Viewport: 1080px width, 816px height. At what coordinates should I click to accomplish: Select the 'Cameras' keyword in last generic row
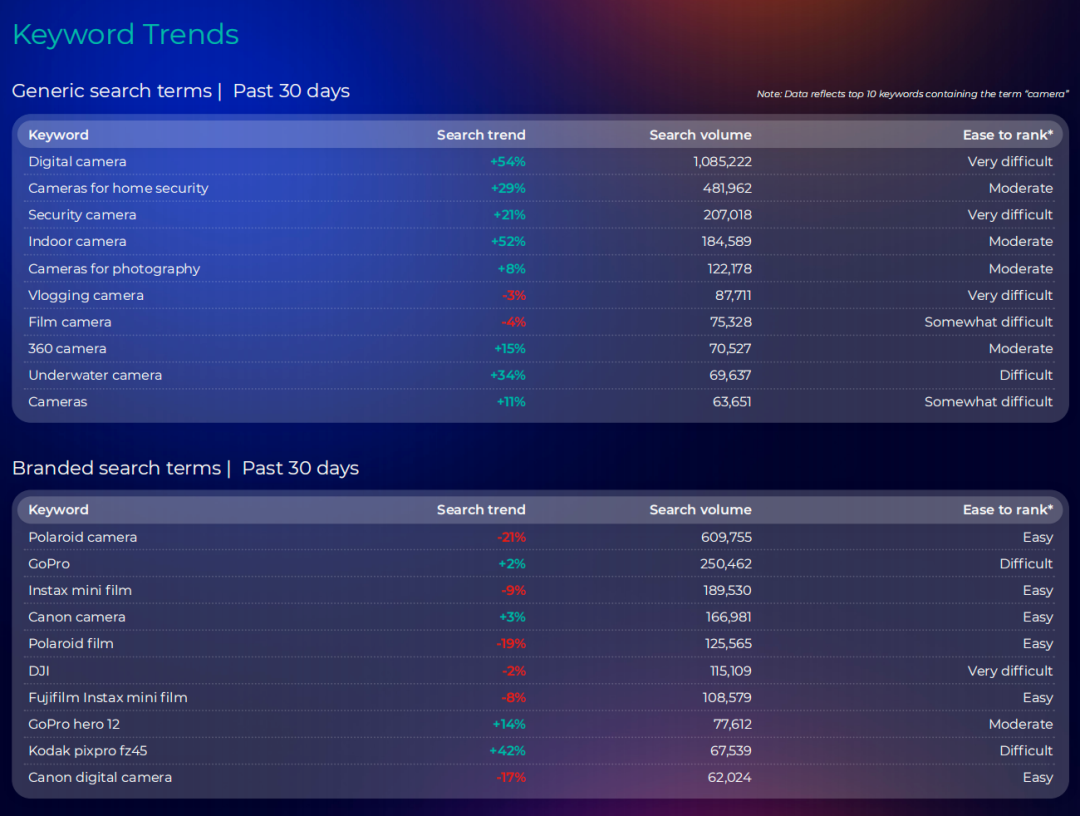pos(57,402)
